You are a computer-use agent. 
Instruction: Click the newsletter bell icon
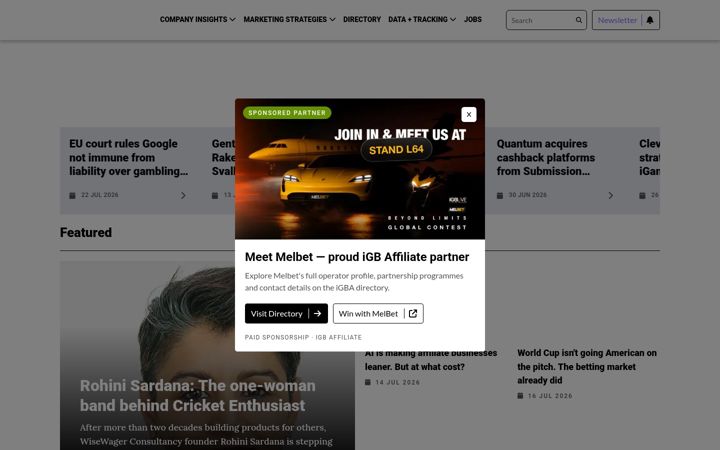tap(650, 20)
